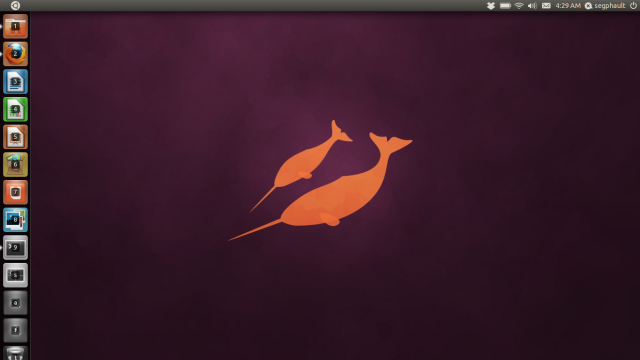Screen dimensions: 640x360
Task: Open the Workspace Switcher launcher icon
Action: coord(16,275)
